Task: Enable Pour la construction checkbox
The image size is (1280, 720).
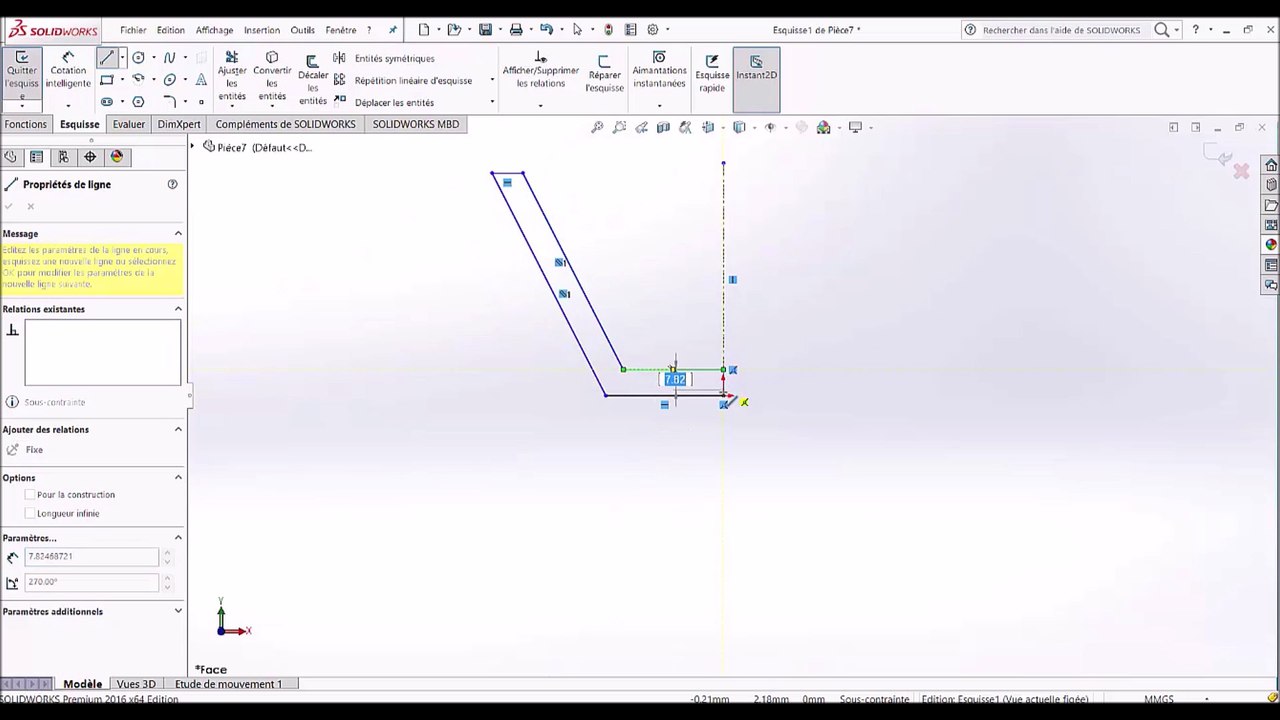Action: pos(30,495)
